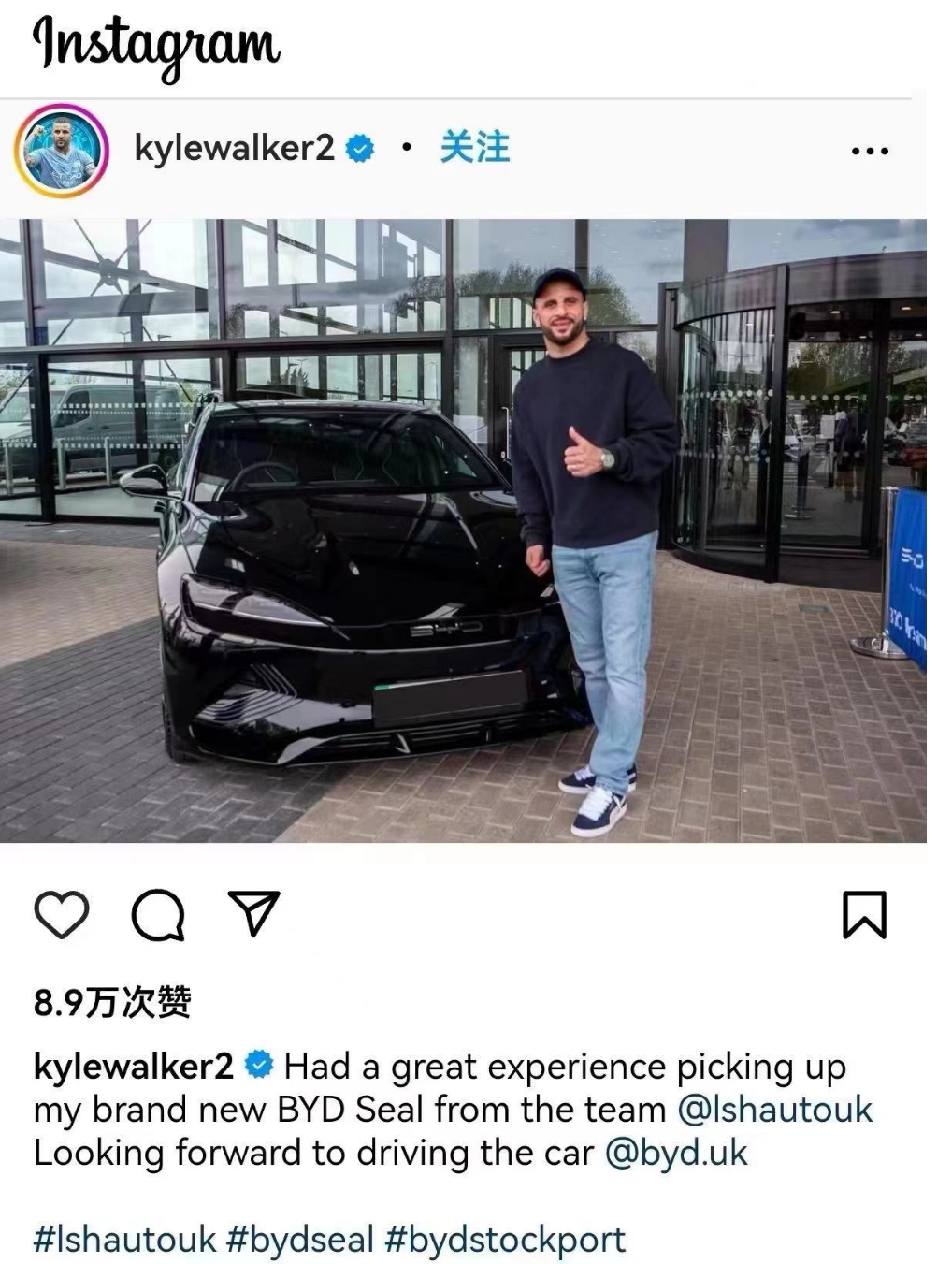
Task: Open comments via the speech bubble icon
Action: click(158, 914)
